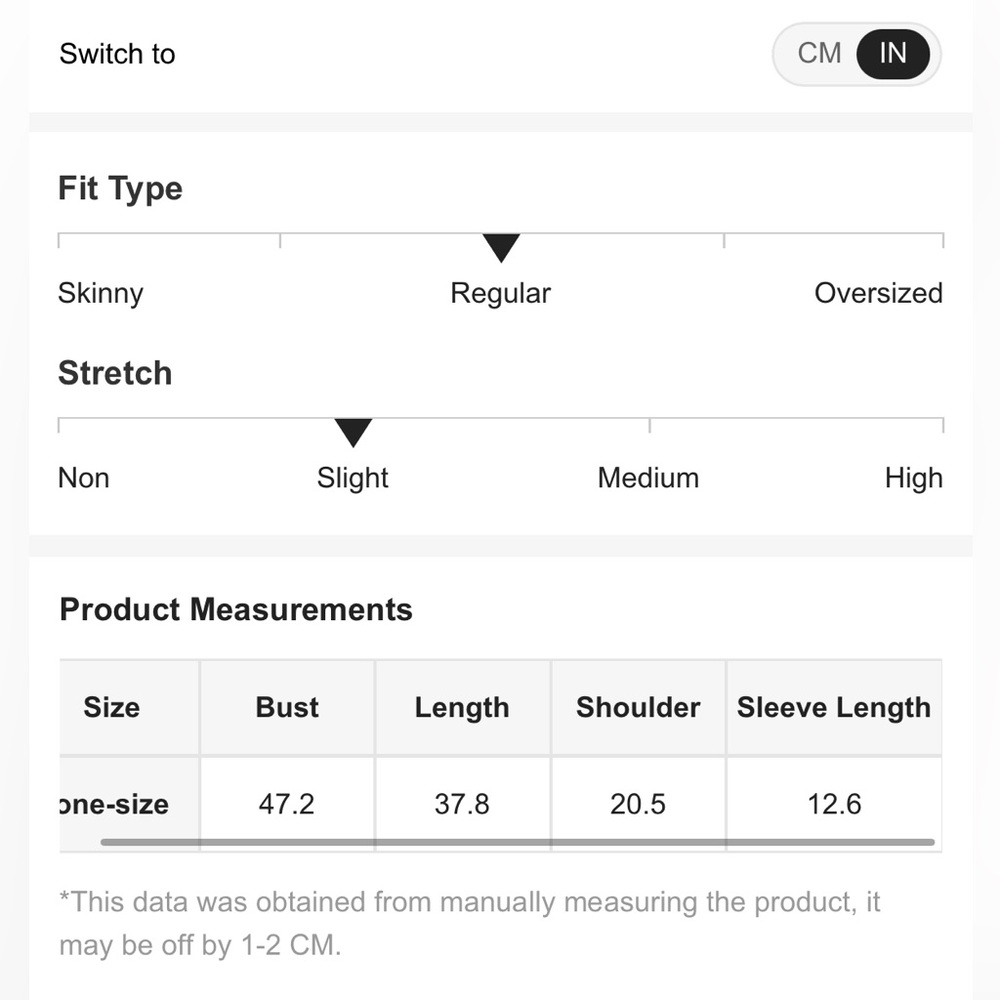Click the Regular fit label

pyautogui.click(x=500, y=293)
